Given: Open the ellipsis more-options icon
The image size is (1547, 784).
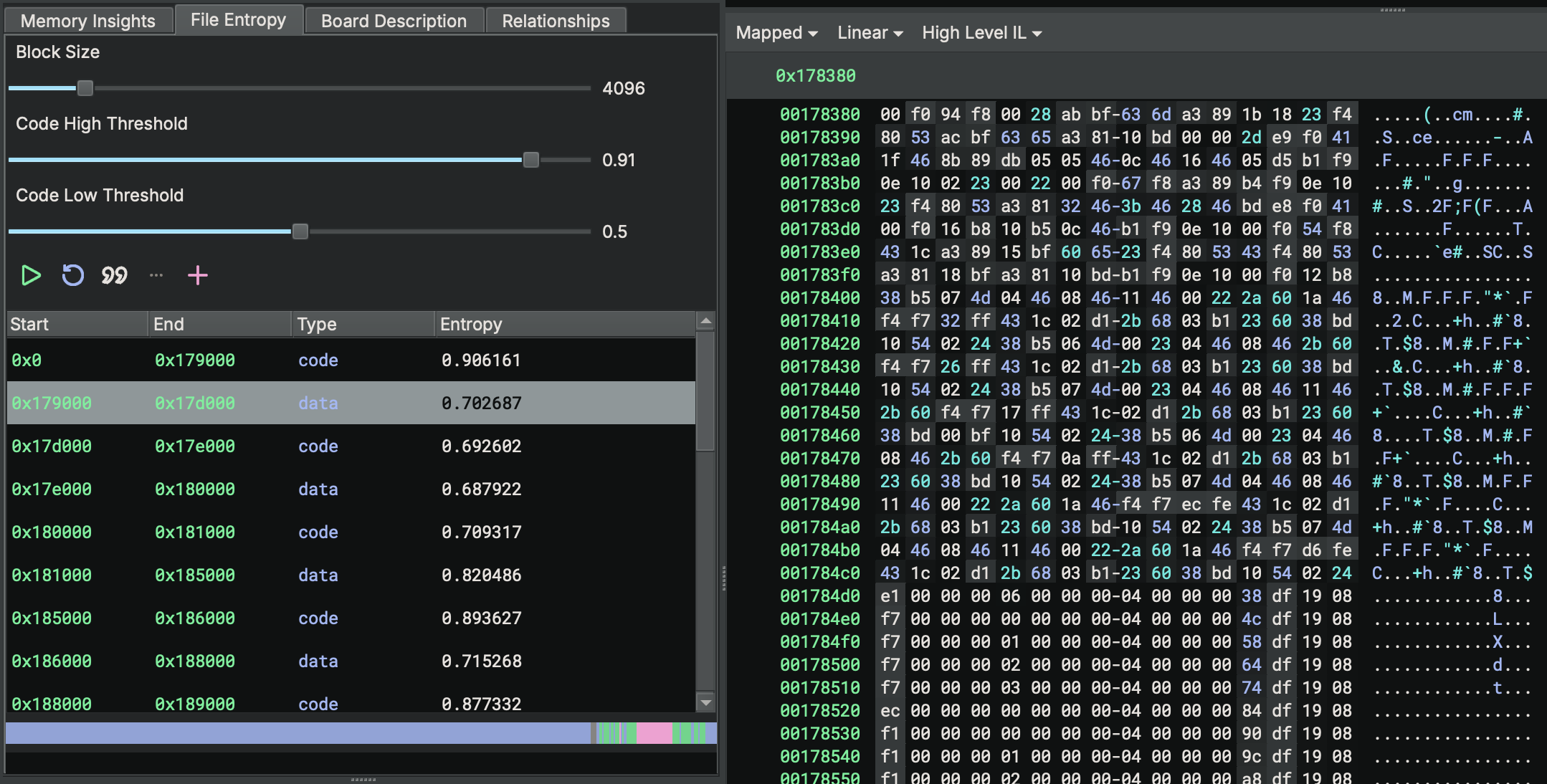Looking at the screenshot, I should coord(156,275).
